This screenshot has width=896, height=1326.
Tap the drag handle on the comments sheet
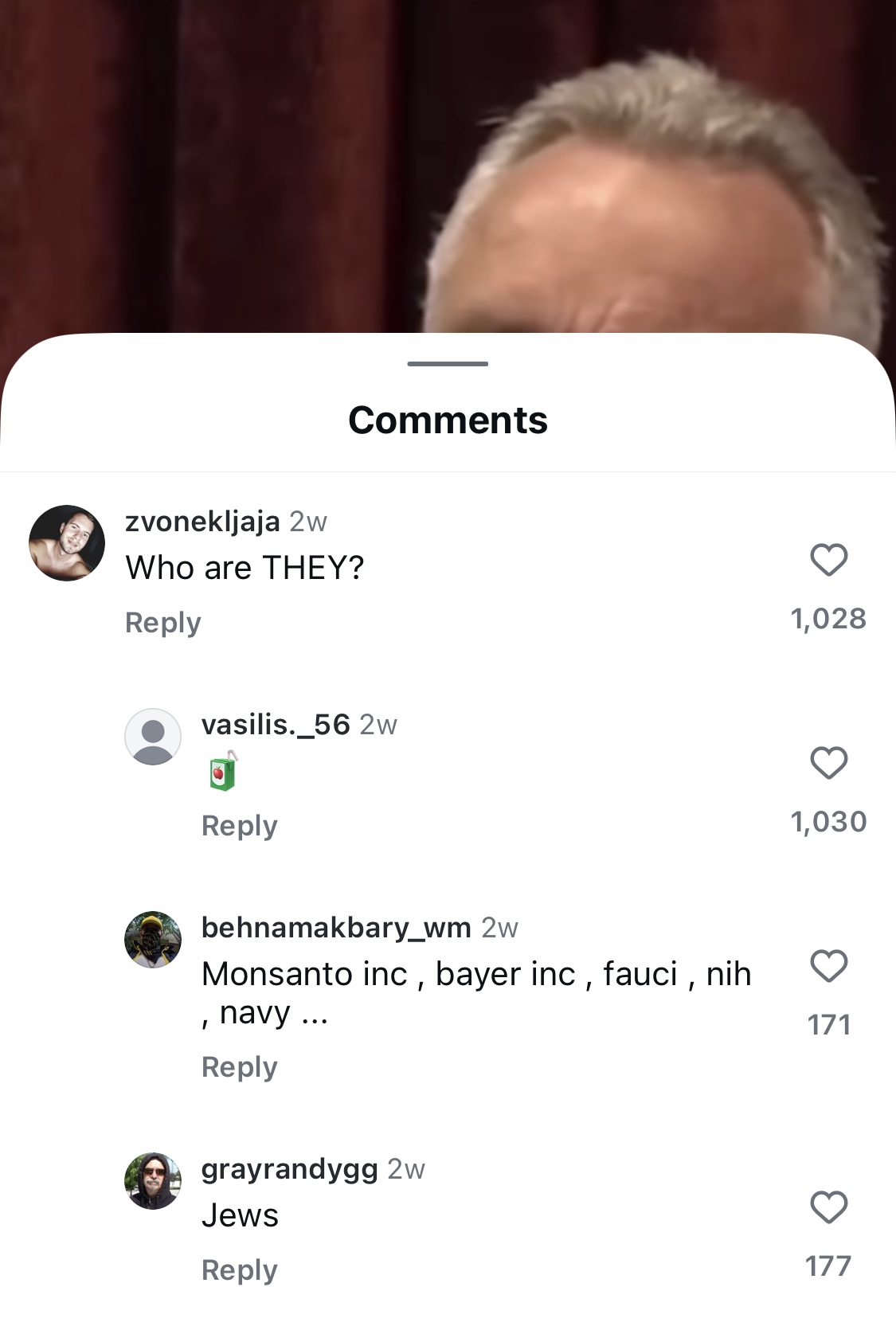[448, 364]
